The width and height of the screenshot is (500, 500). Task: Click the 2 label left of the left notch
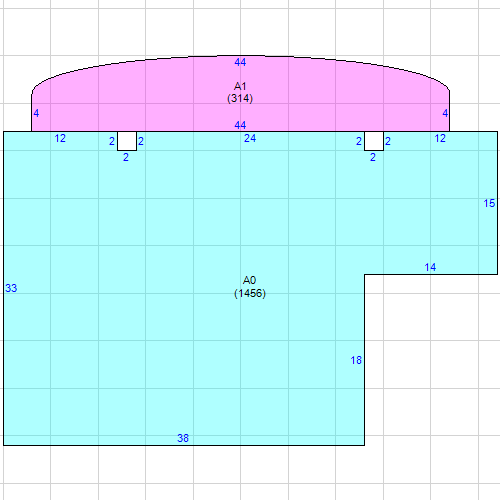[x=112, y=141]
